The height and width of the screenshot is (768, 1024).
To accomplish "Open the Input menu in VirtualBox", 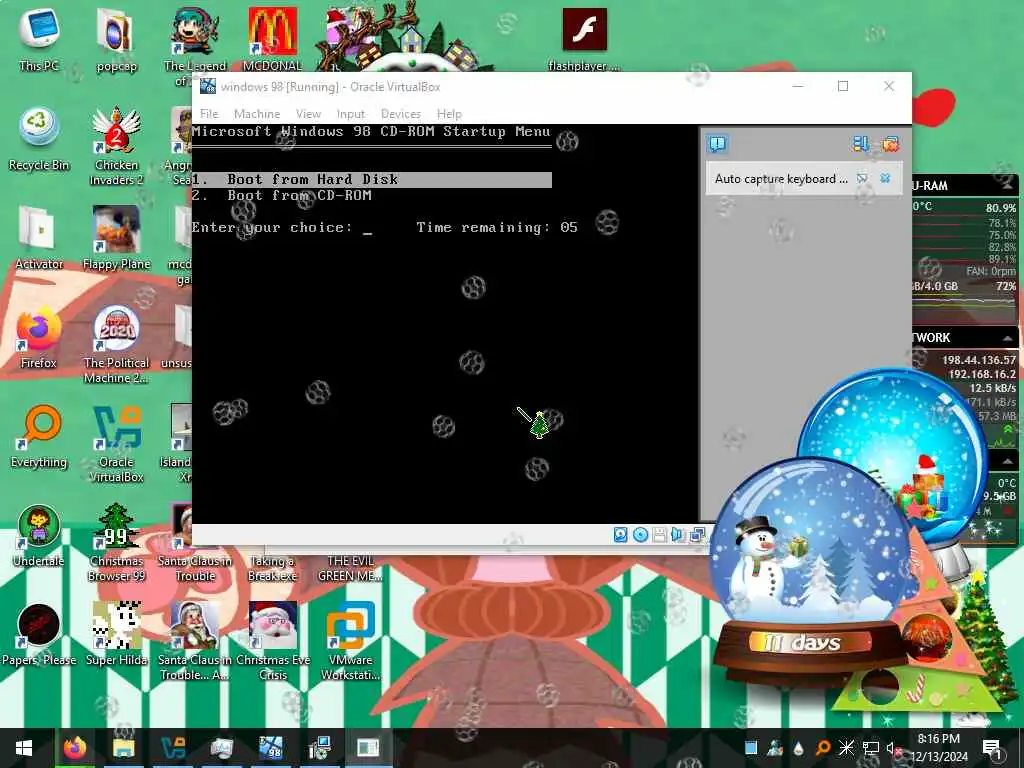I will pyautogui.click(x=351, y=114).
